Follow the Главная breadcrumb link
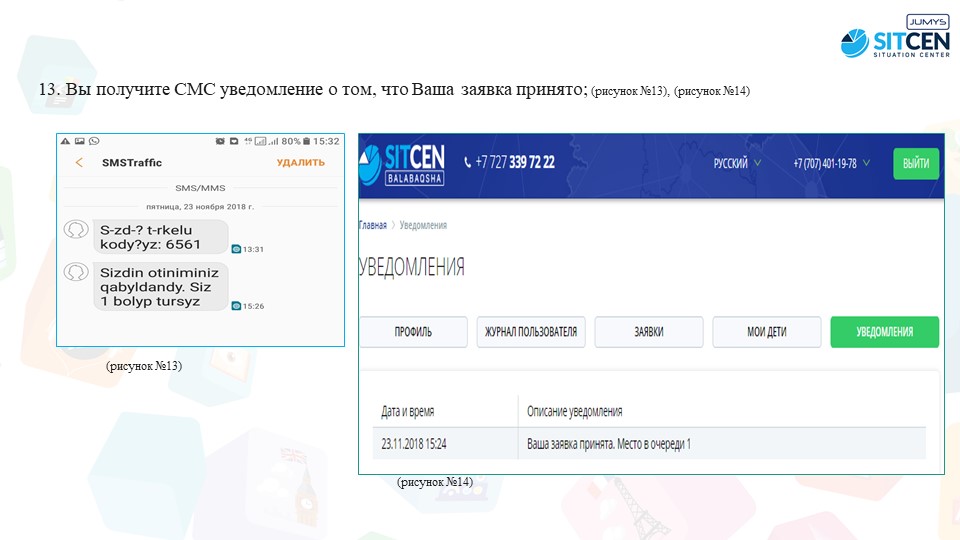Image resolution: width=960 pixels, height=540 pixels. (x=373, y=226)
